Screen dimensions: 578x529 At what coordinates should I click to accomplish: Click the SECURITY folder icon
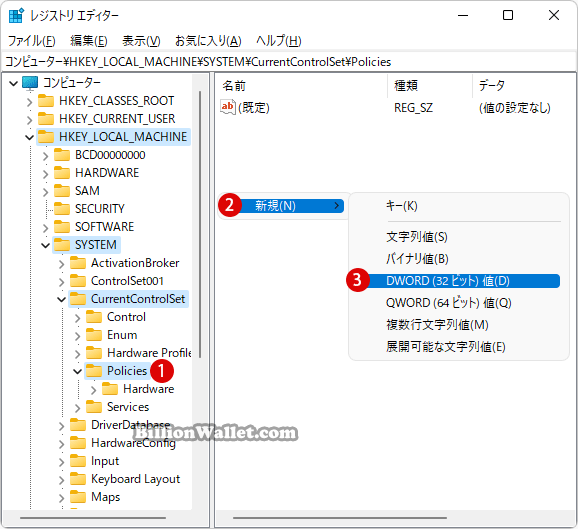click(62, 209)
